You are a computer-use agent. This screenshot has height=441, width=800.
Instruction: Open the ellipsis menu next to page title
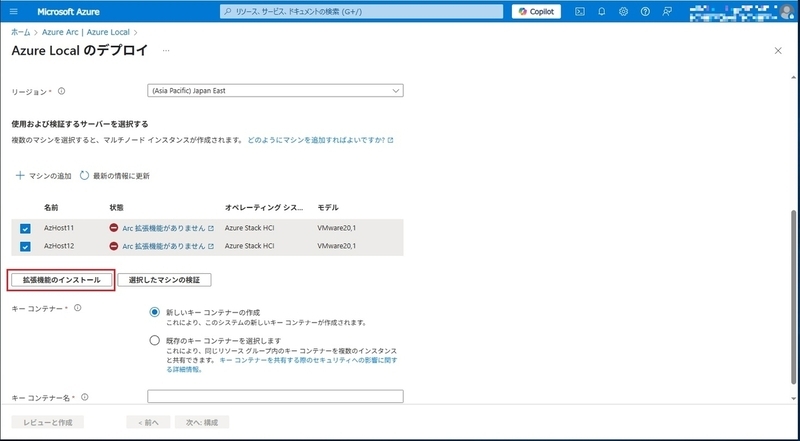(x=166, y=51)
